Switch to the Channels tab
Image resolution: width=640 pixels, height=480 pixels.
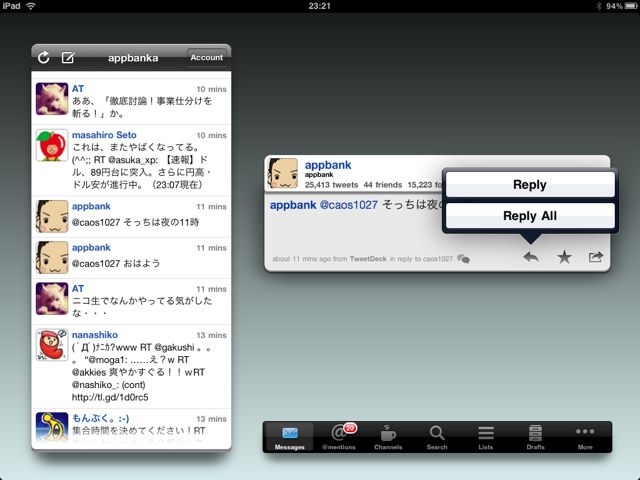click(388, 437)
